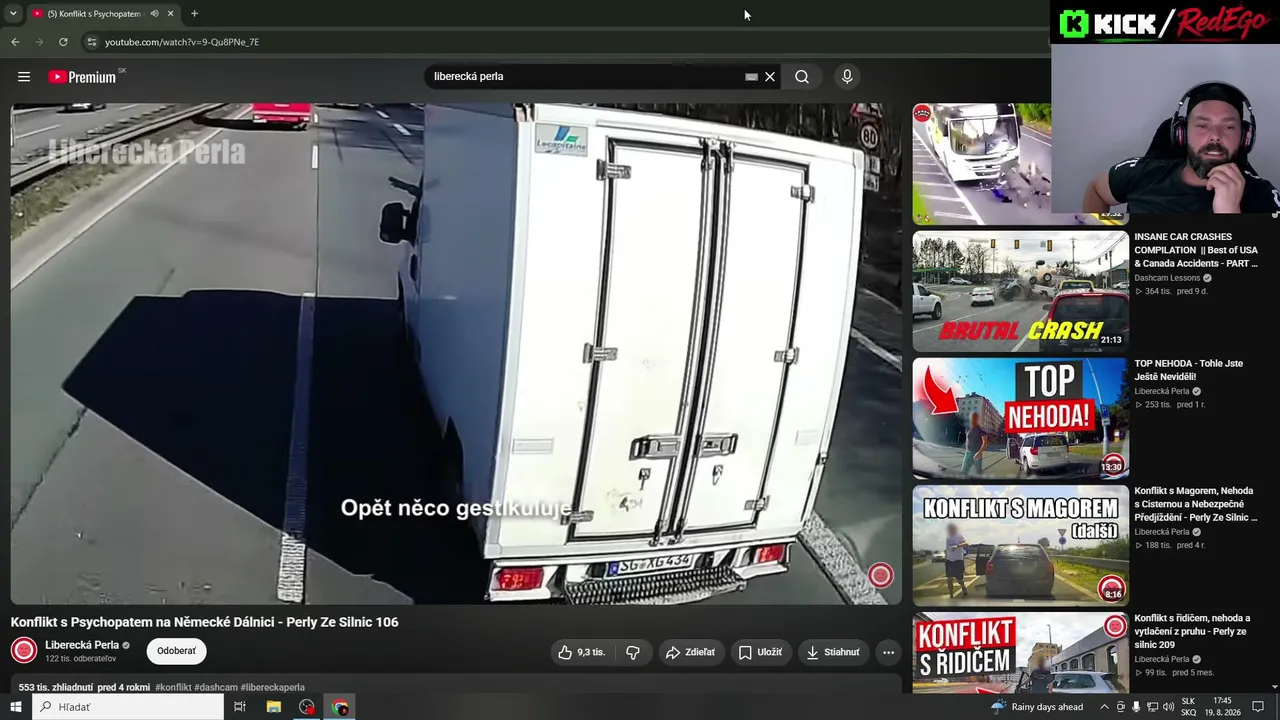The width and height of the screenshot is (1280, 720).
Task: Open more actions three-dot menu
Action: (888, 652)
